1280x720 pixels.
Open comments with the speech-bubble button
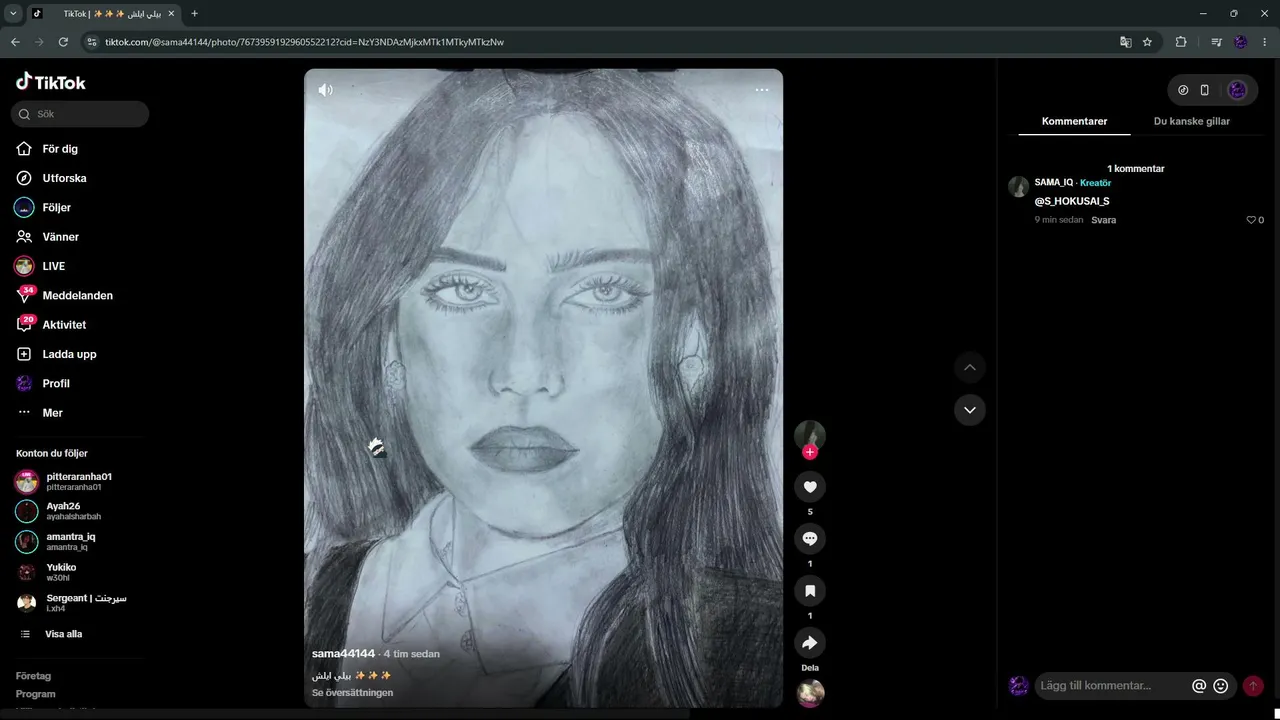tap(810, 539)
